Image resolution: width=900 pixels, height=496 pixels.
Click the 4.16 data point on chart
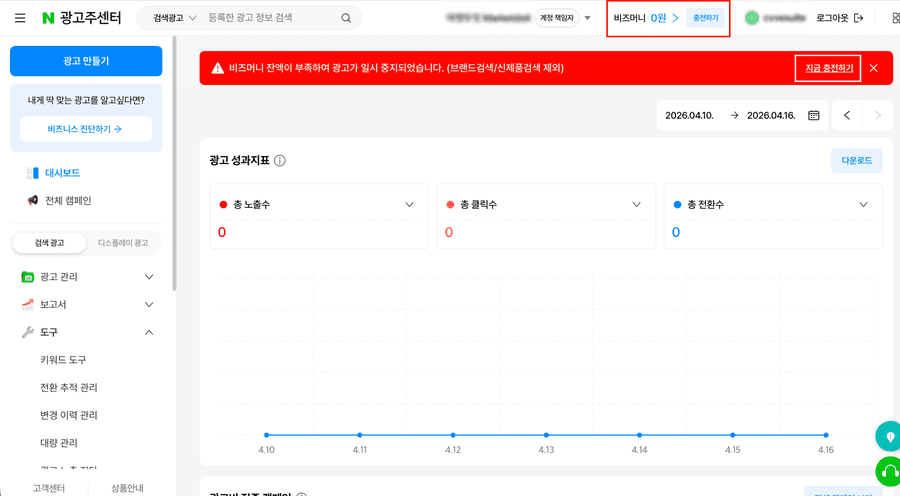tap(826, 435)
